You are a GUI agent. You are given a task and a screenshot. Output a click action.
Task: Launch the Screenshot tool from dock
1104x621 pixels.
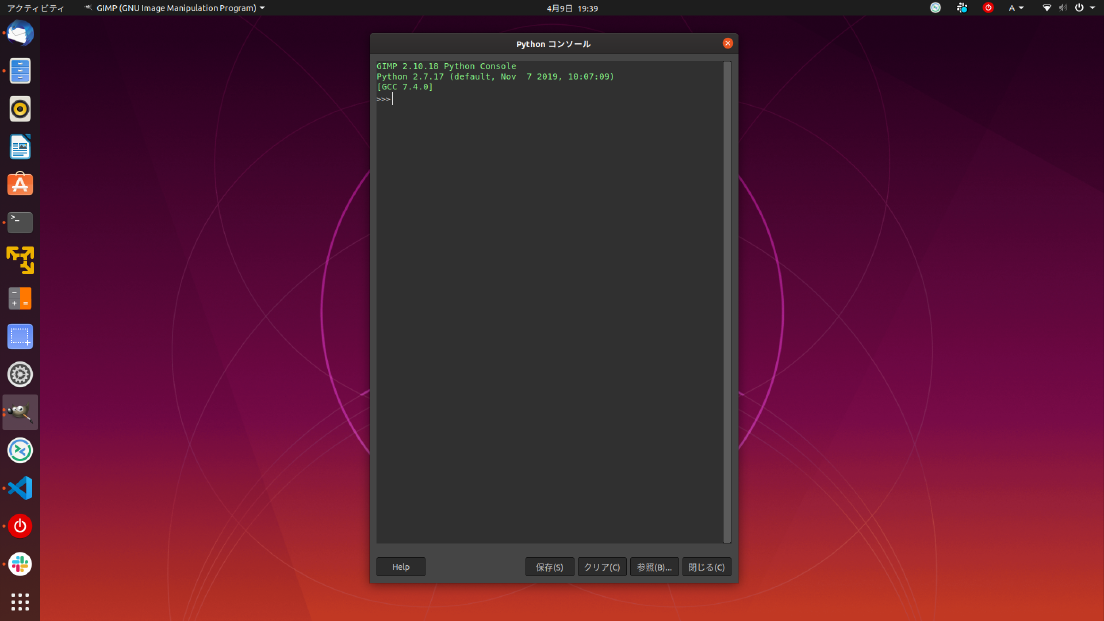[x=20, y=337]
